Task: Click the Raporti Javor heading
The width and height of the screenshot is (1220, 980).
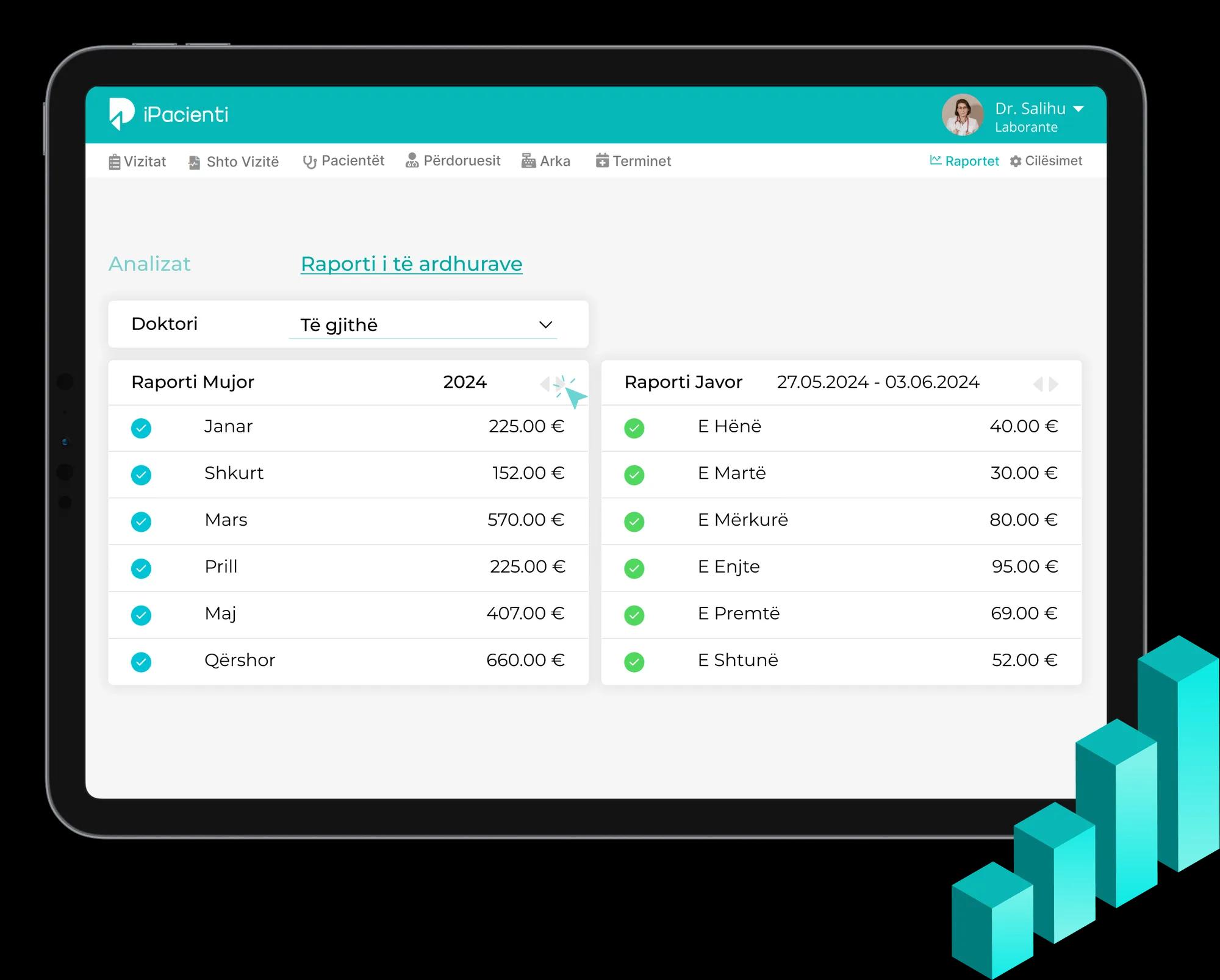Action: tap(683, 382)
